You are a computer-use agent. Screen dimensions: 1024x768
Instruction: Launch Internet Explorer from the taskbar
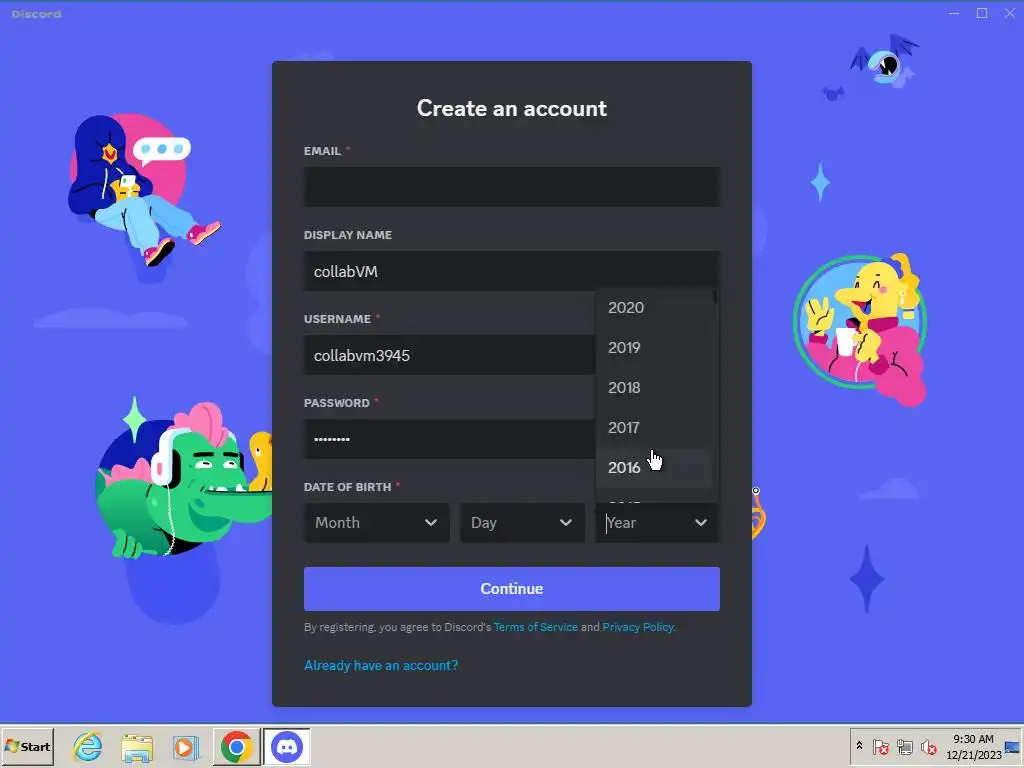(x=88, y=746)
